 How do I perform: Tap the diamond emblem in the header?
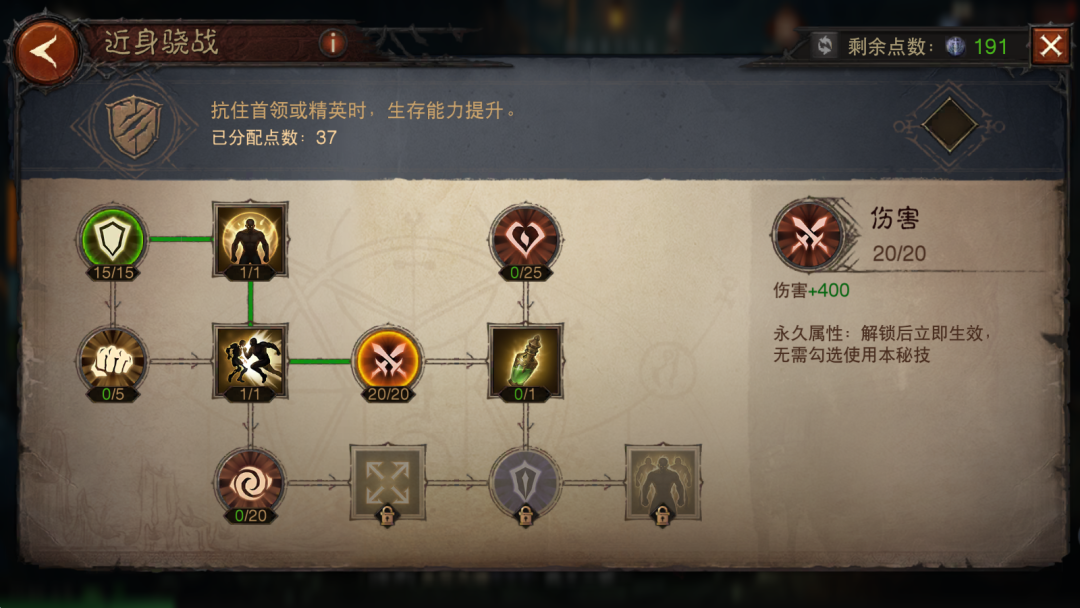click(949, 125)
